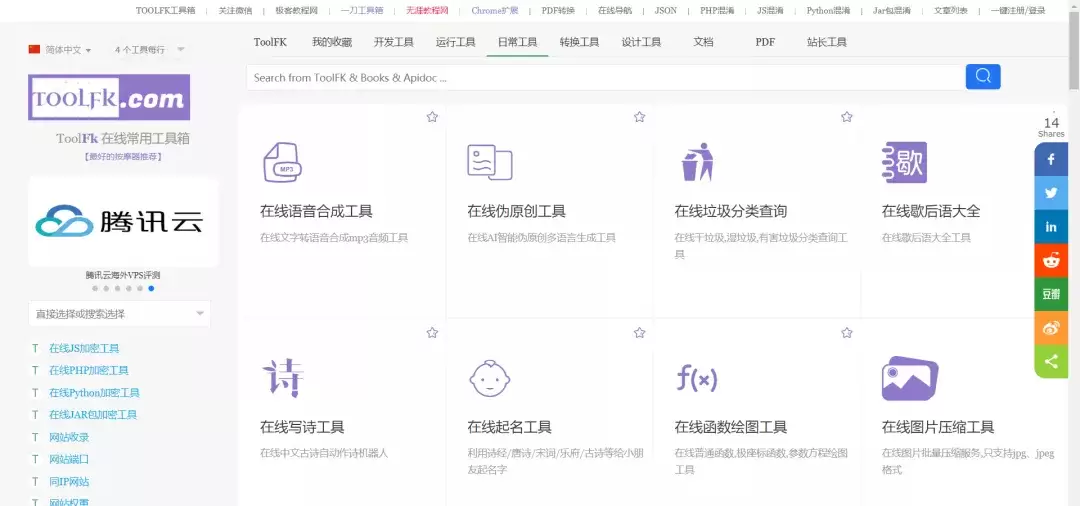Open the image compression picture icon
Image resolution: width=1080 pixels, height=506 pixels.
[910, 378]
